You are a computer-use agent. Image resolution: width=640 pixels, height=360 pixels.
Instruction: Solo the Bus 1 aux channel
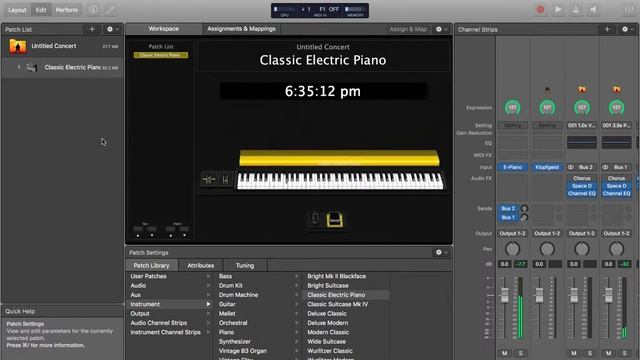tap(624, 353)
